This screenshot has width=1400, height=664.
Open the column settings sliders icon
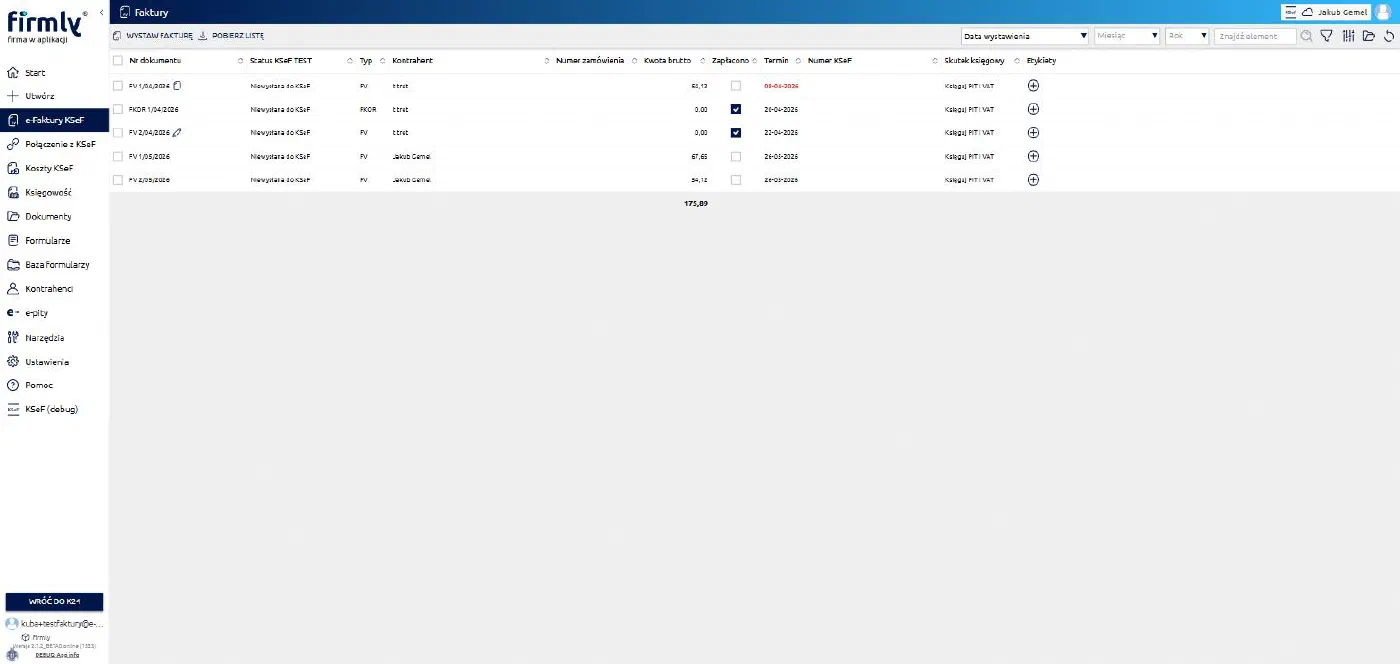click(1348, 36)
